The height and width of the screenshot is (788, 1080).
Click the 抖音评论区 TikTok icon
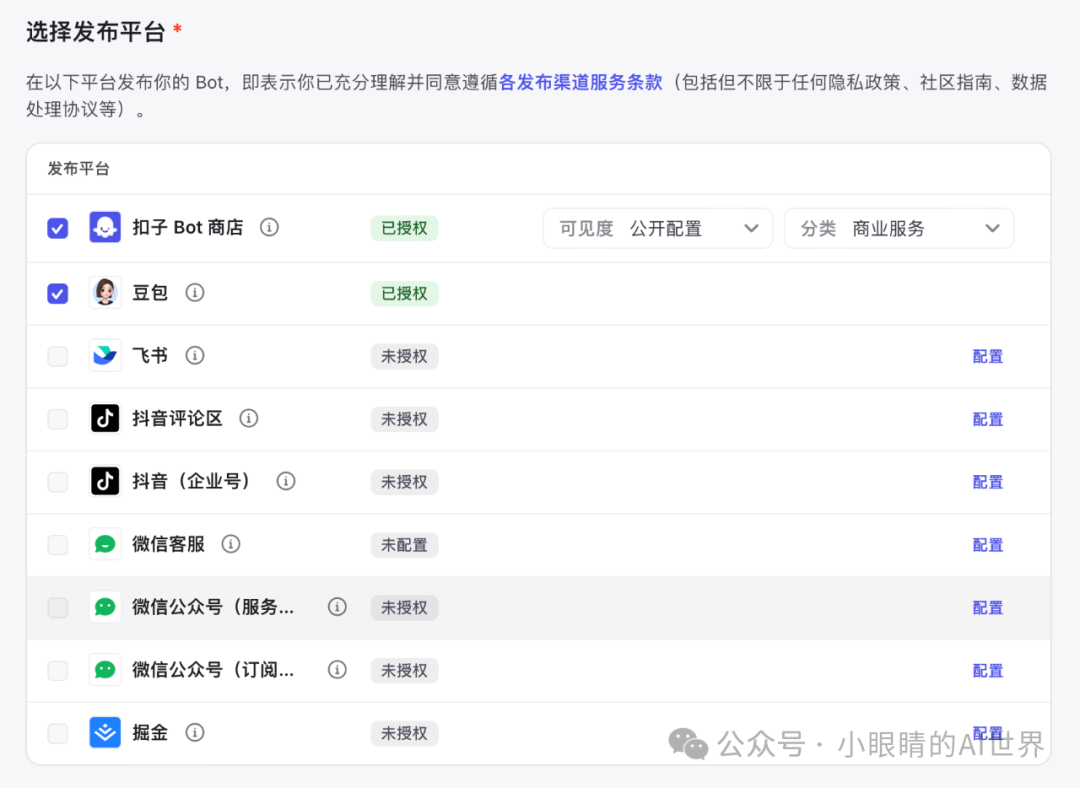(105, 418)
